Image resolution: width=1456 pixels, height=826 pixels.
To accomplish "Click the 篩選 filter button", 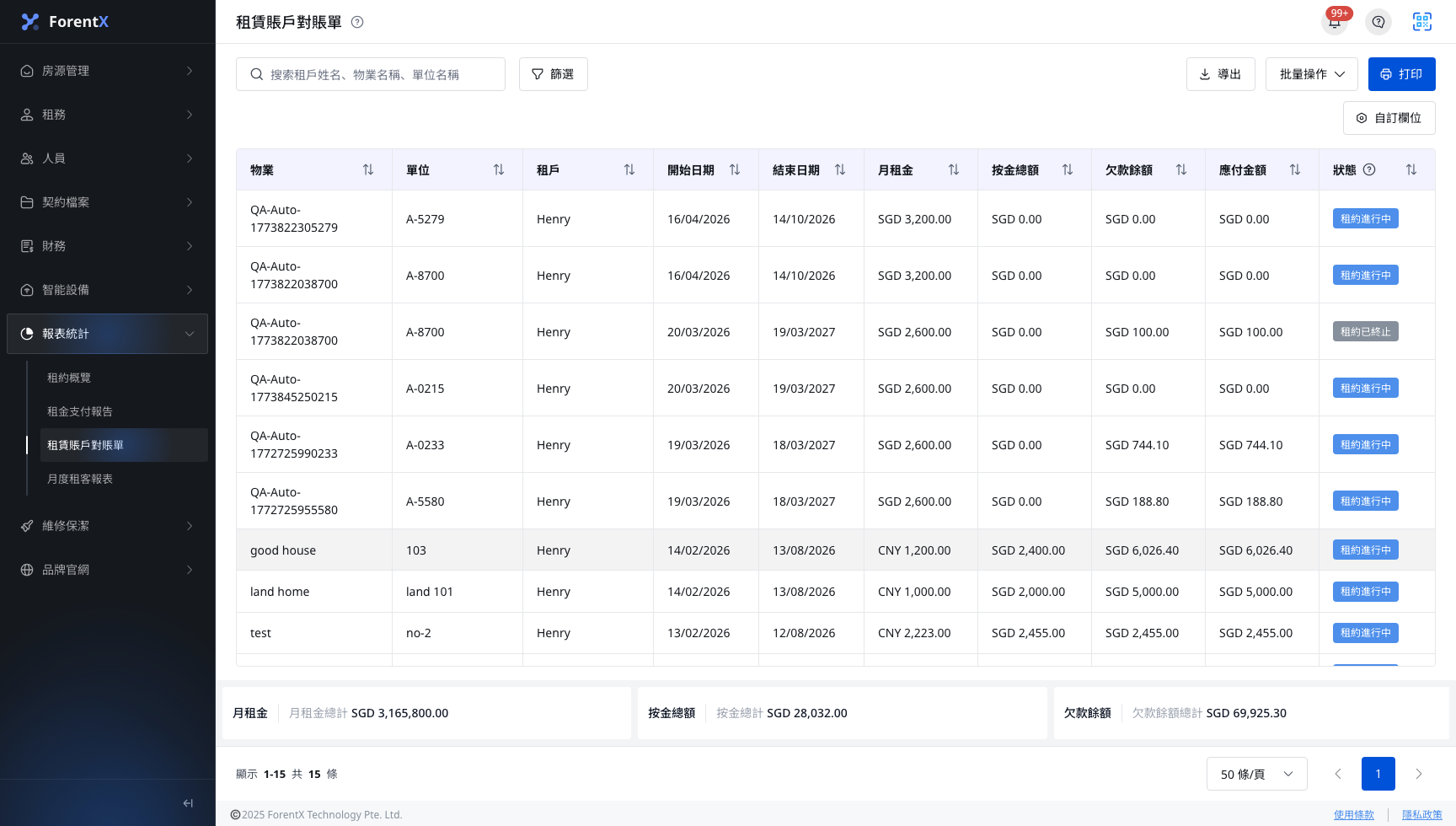I will (x=554, y=74).
